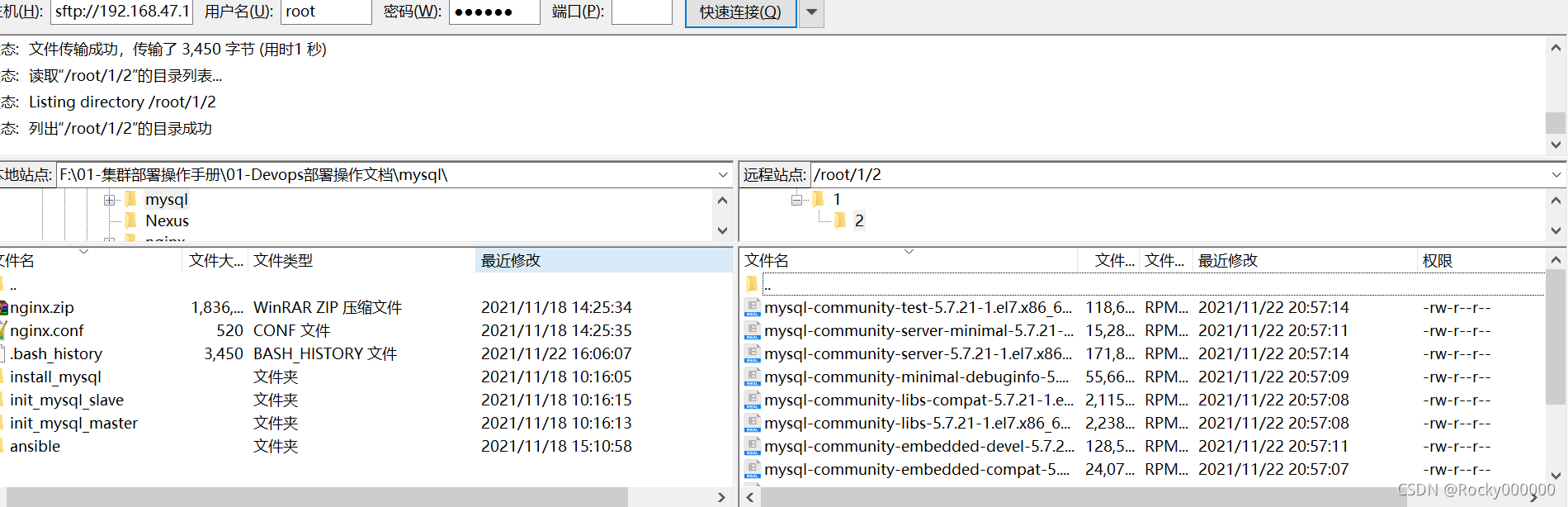This screenshot has height=507, width=1568.
Task: Click remote file list scrollbar down arrow
Action: 1556,476
